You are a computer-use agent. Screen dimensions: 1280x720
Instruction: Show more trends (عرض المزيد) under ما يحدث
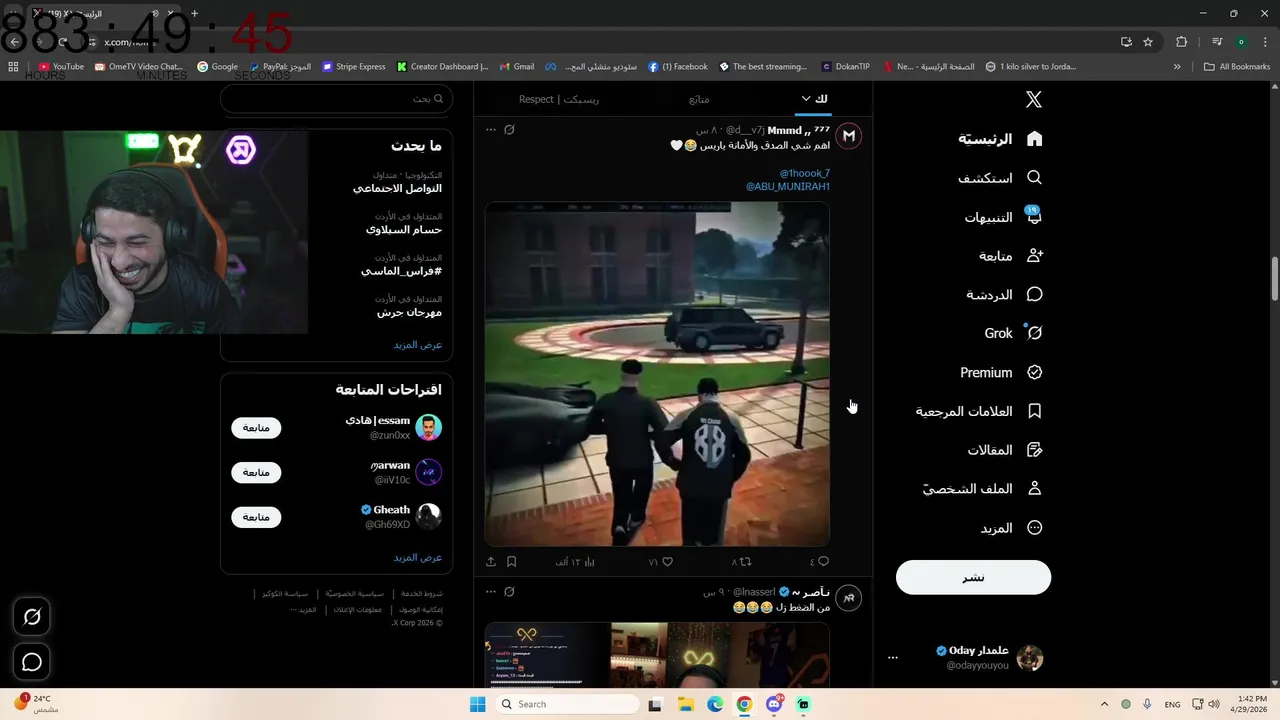417,345
